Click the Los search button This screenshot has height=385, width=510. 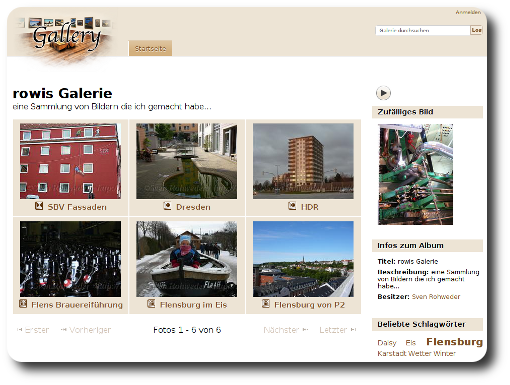point(476,30)
